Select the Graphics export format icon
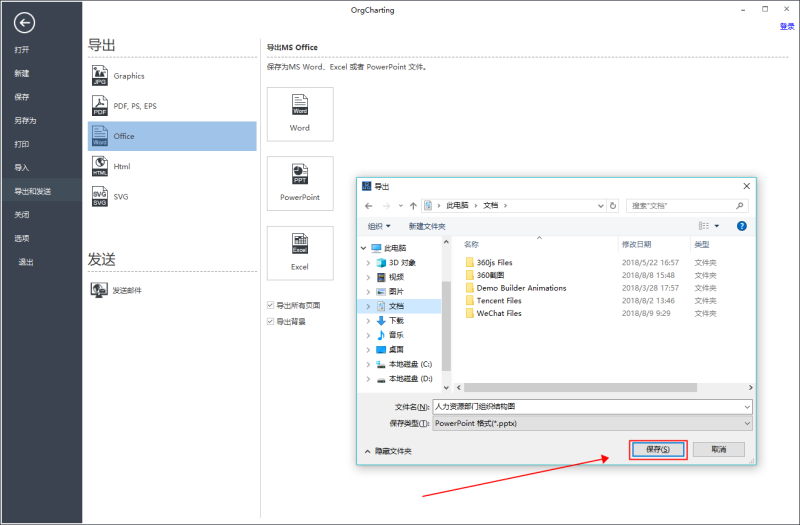This screenshot has width=800, height=525. [100, 76]
